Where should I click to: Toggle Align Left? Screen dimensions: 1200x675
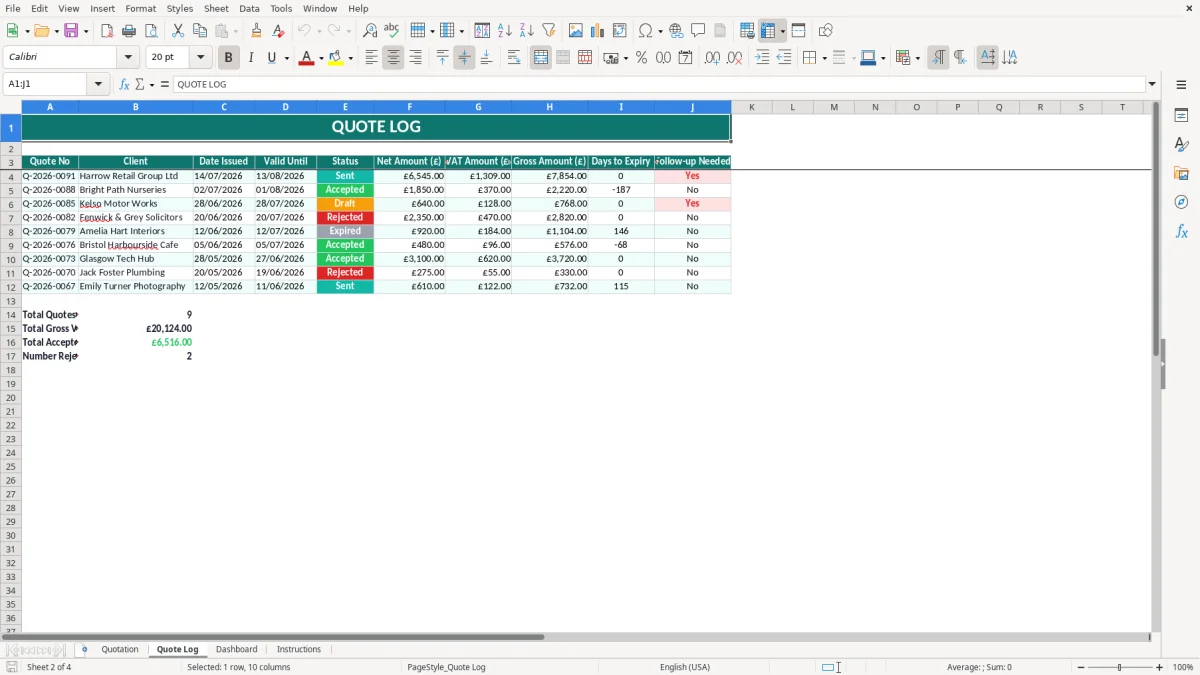click(x=372, y=58)
